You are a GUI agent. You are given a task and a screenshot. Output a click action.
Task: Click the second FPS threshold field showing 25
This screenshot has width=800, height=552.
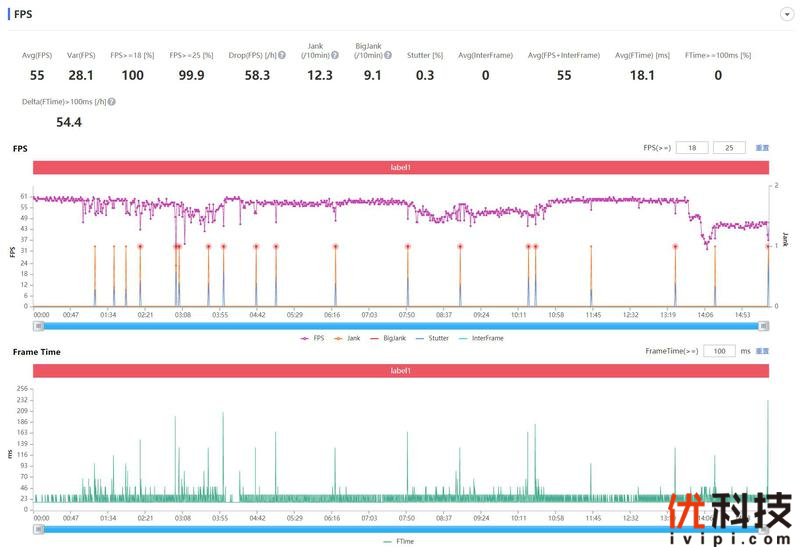729,148
